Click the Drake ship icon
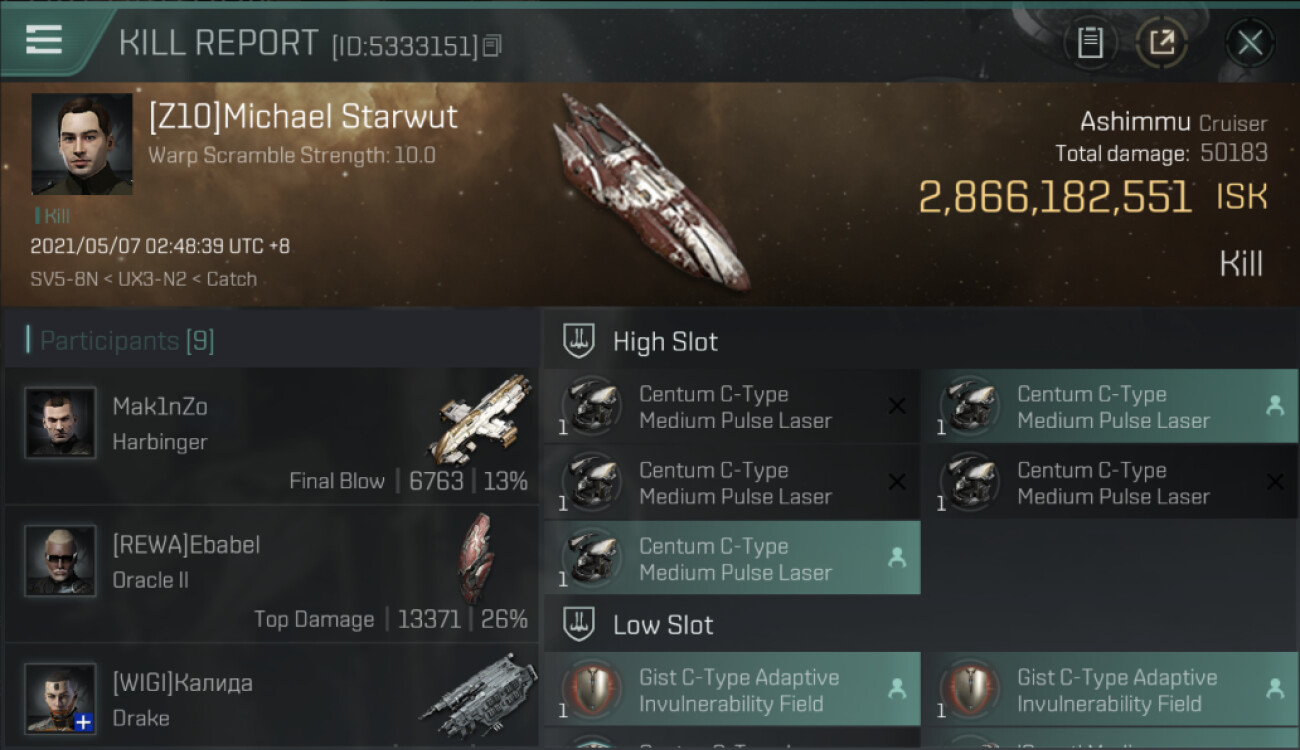This screenshot has height=750, width=1300. pyautogui.click(x=479, y=696)
